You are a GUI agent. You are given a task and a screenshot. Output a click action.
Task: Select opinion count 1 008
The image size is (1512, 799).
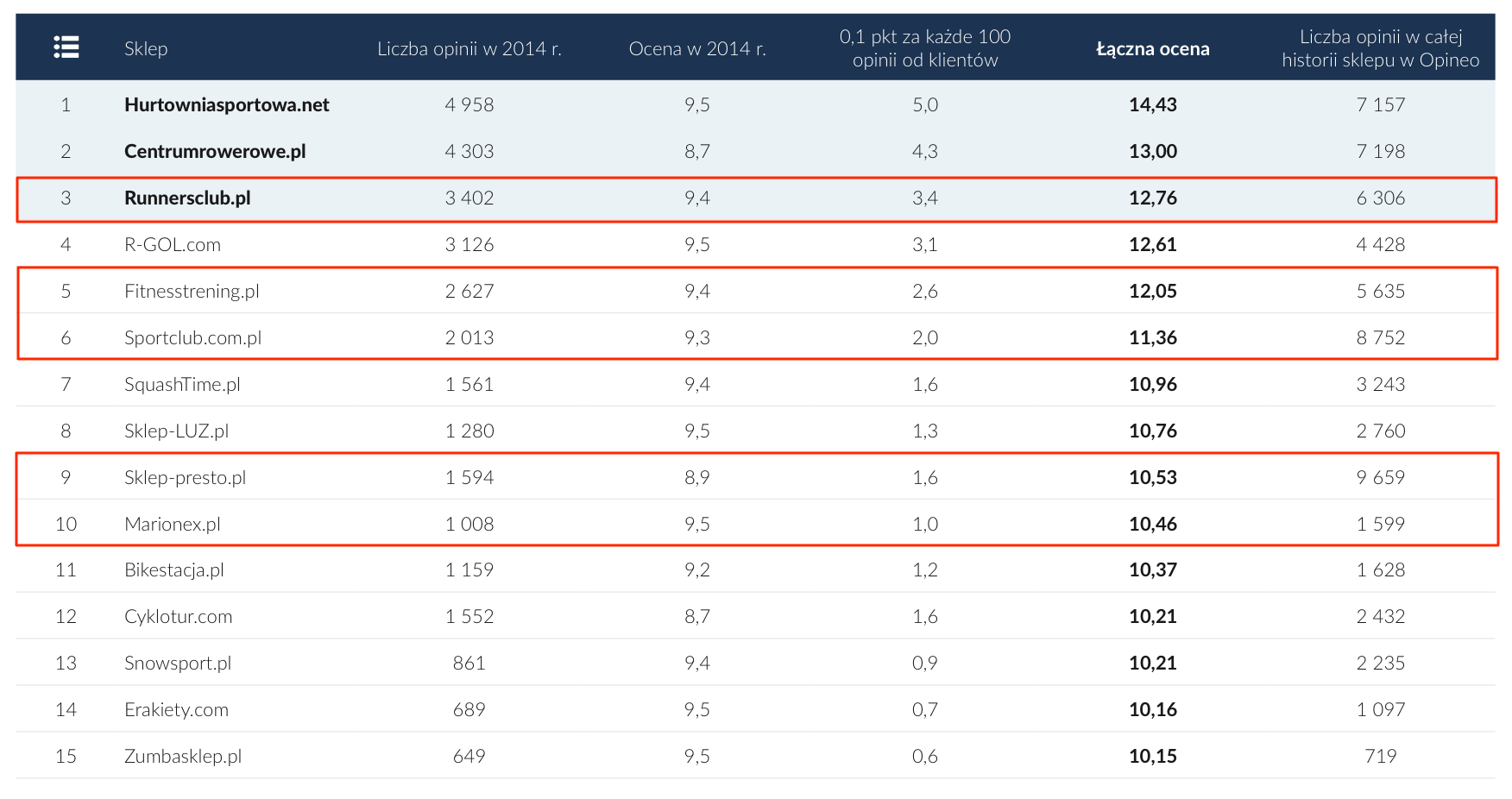click(x=469, y=524)
